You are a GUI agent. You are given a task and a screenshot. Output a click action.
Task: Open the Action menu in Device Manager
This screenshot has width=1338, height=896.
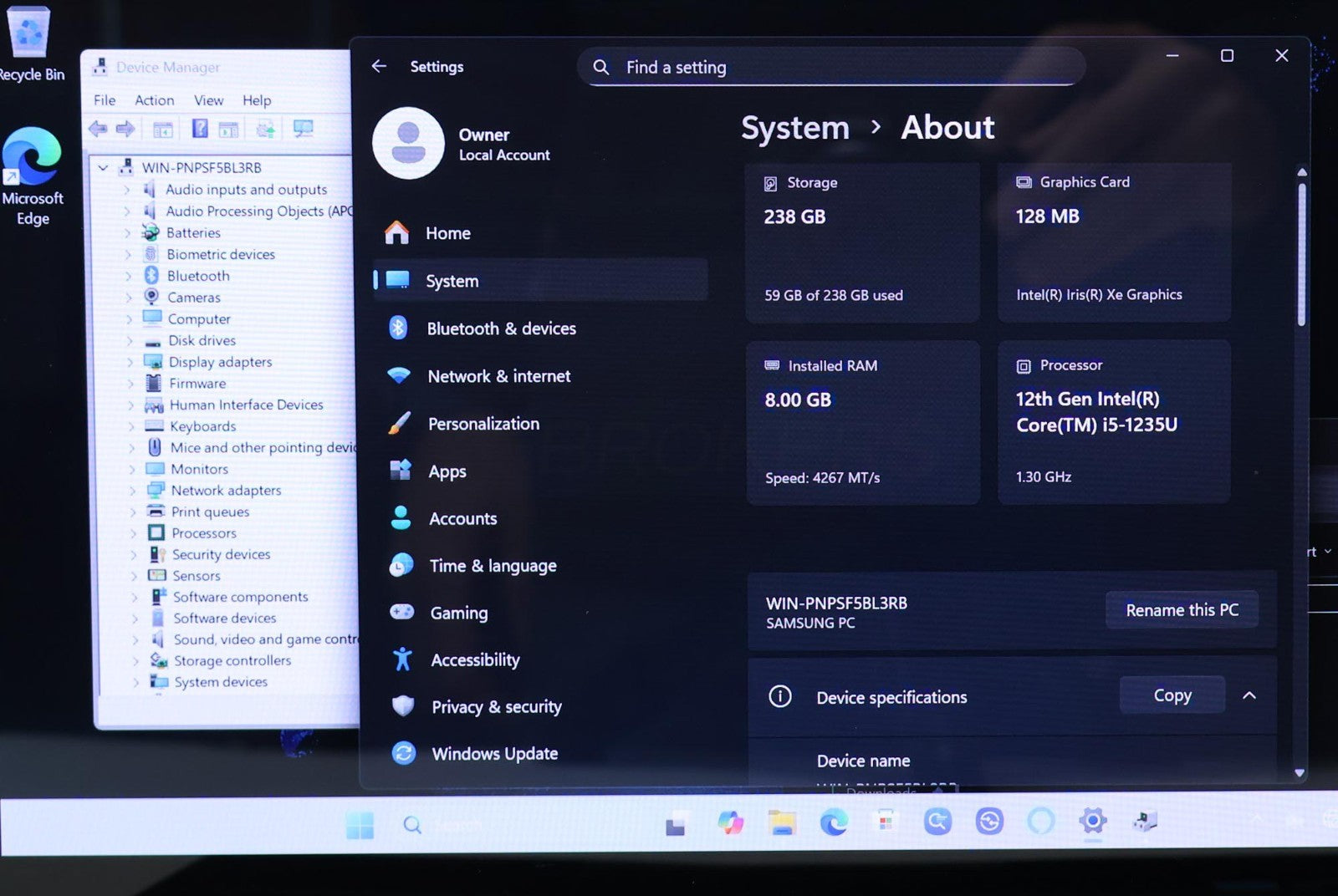pyautogui.click(x=155, y=100)
